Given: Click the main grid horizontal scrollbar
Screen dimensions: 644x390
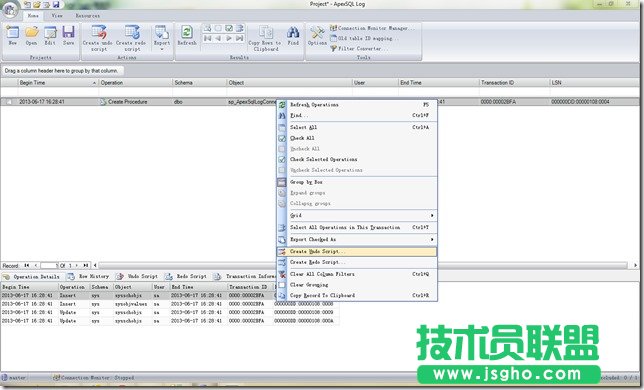Looking at the screenshot, I should tap(363, 266).
